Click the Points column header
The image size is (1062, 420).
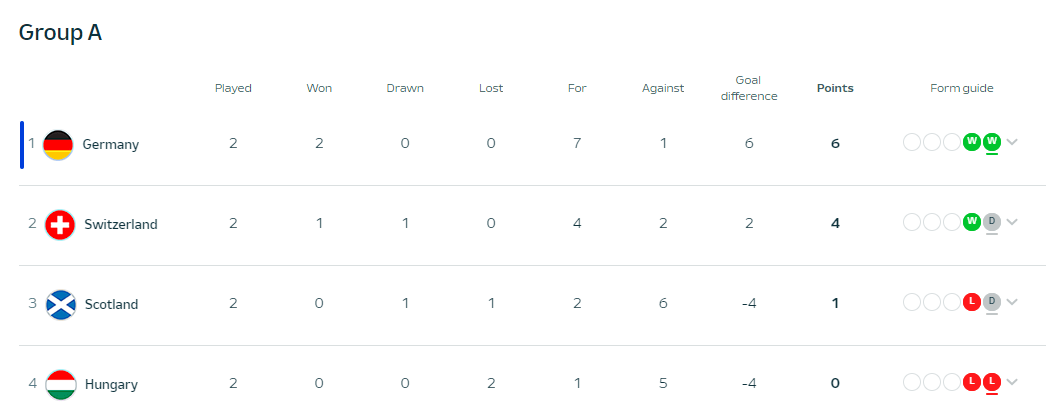[835, 88]
